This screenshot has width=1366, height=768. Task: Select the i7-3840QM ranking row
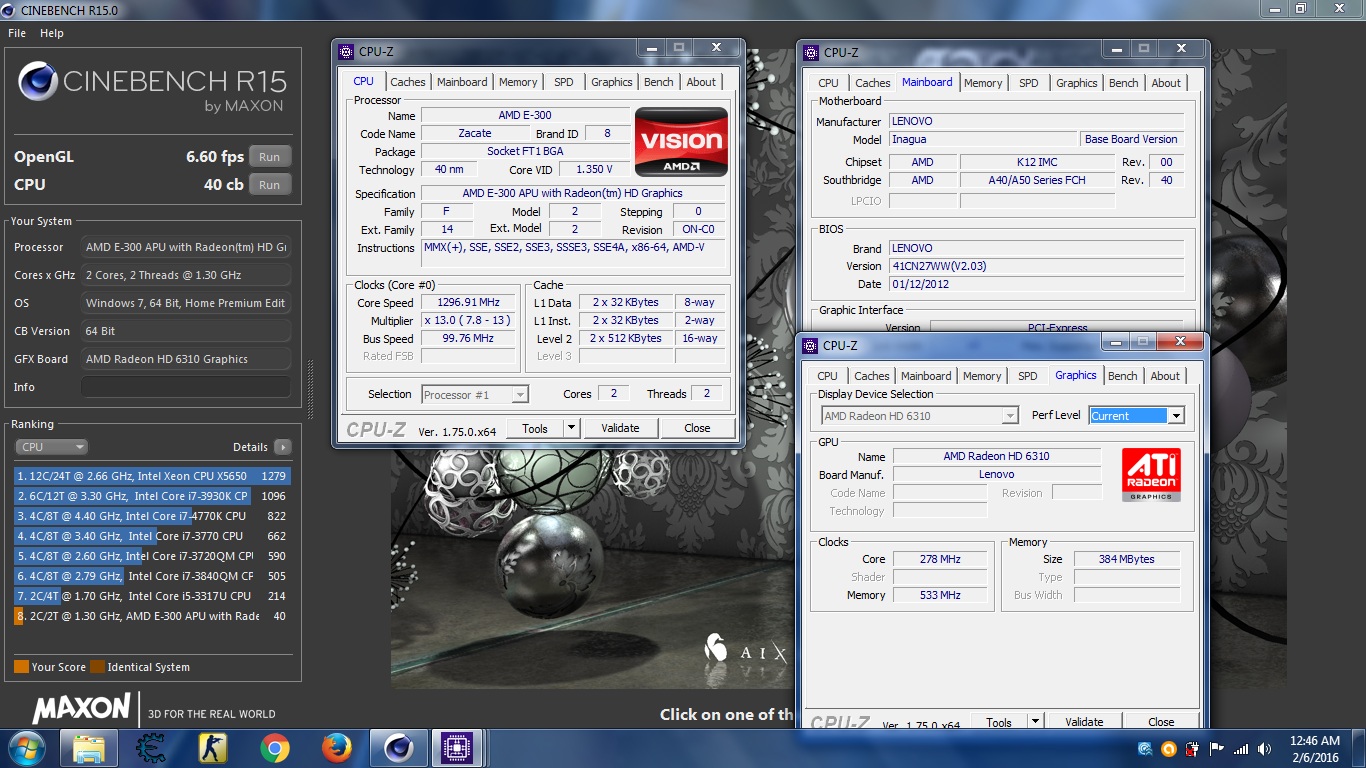click(x=152, y=576)
